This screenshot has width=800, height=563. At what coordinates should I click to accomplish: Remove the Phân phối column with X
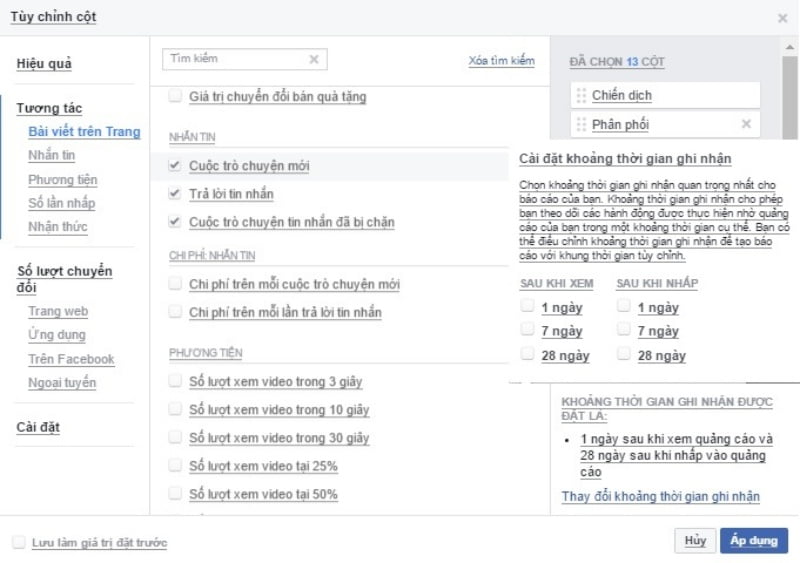[x=745, y=124]
